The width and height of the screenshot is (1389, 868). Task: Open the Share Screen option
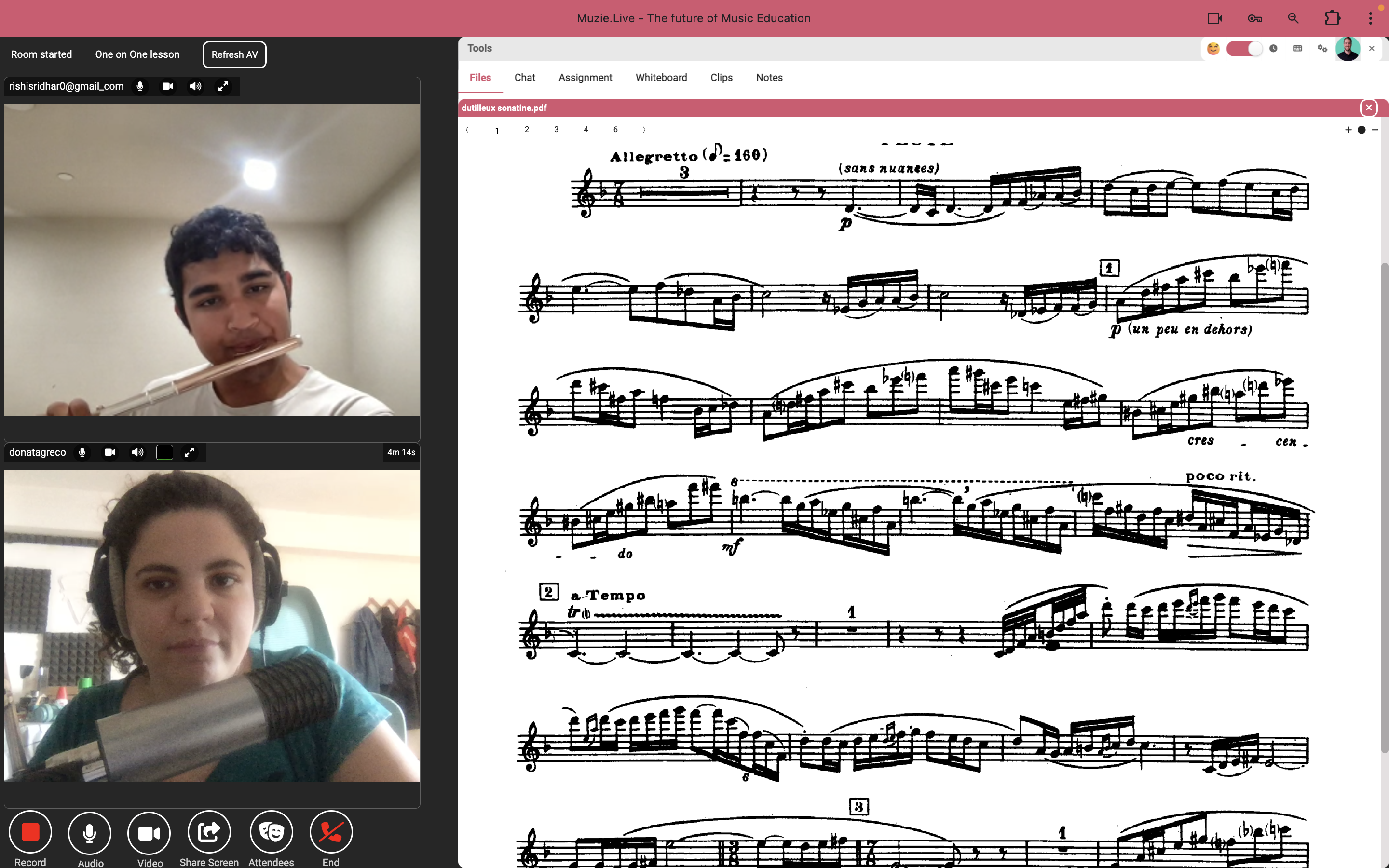[209, 832]
